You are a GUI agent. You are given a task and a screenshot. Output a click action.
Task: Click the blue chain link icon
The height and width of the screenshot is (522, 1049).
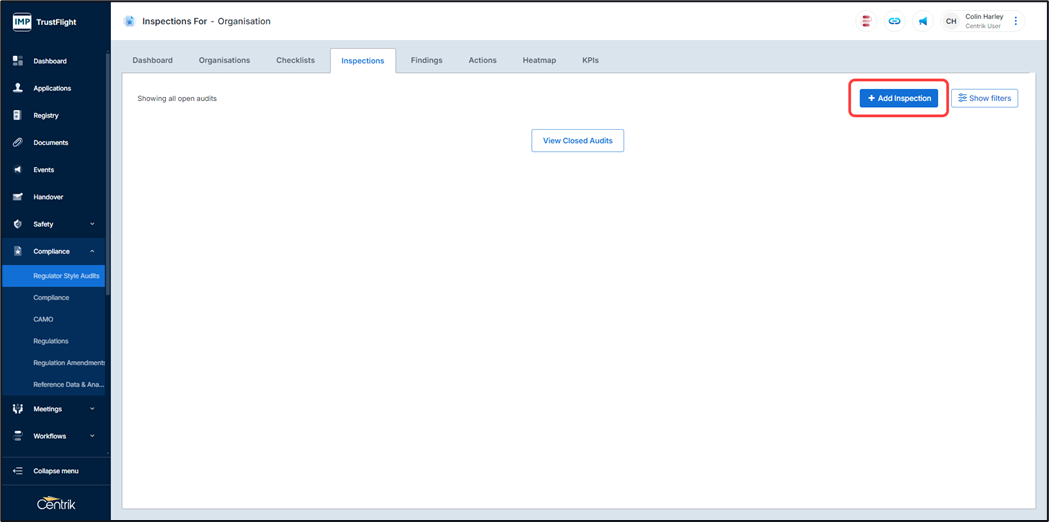coord(894,21)
